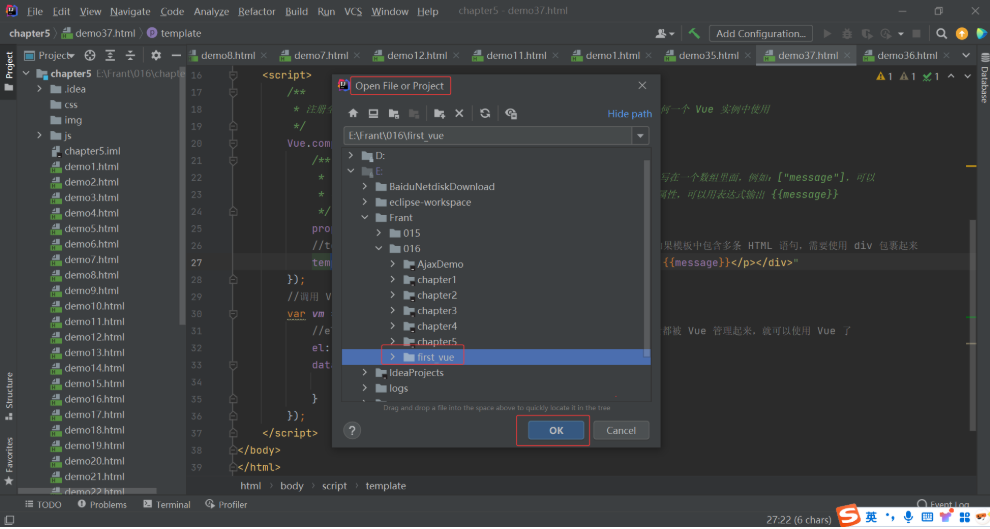Click the Delete (X) icon in the dialog toolbar
990x529 pixels.
pos(459,114)
